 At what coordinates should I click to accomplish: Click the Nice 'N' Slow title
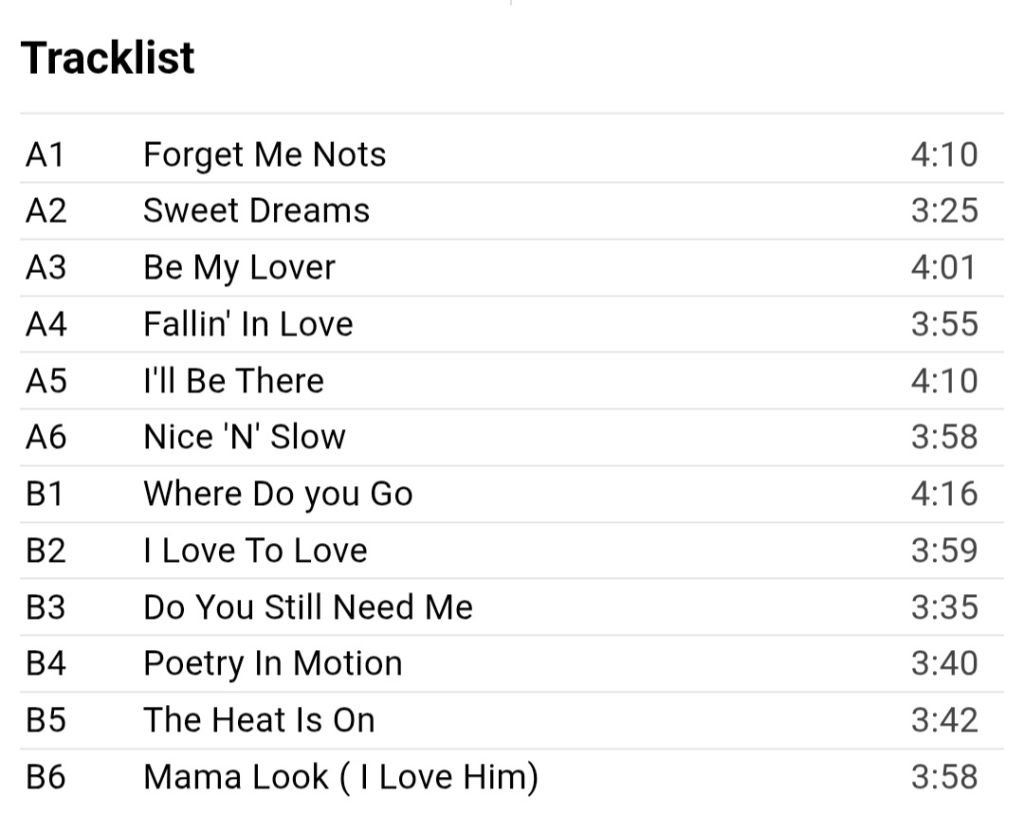(x=244, y=437)
